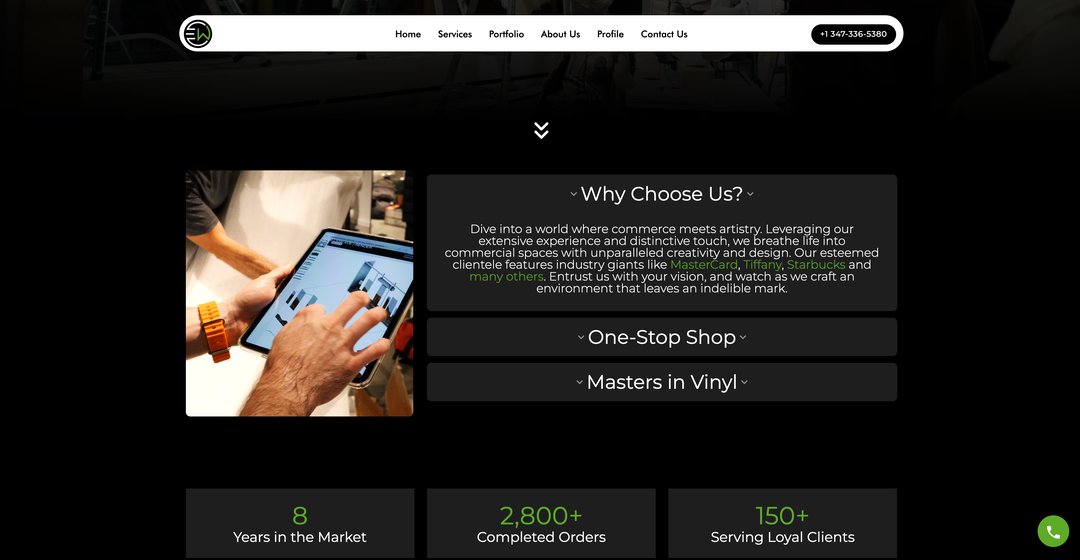The width and height of the screenshot is (1080, 560).
Task: Click the many others link
Action: click(x=506, y=277)
